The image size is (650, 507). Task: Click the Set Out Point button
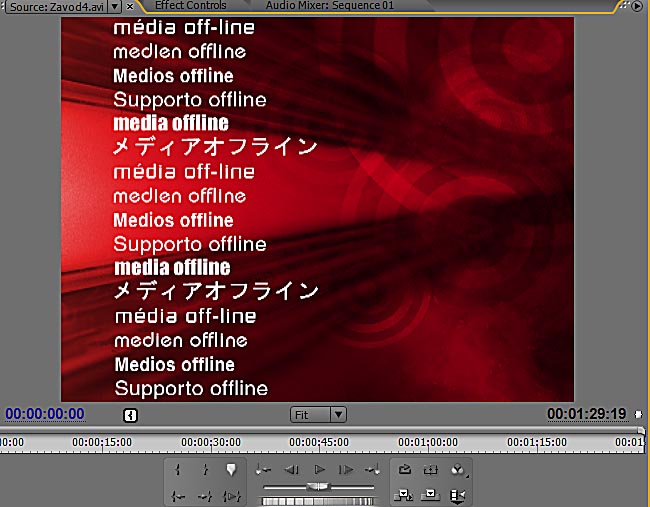[205, 470]
